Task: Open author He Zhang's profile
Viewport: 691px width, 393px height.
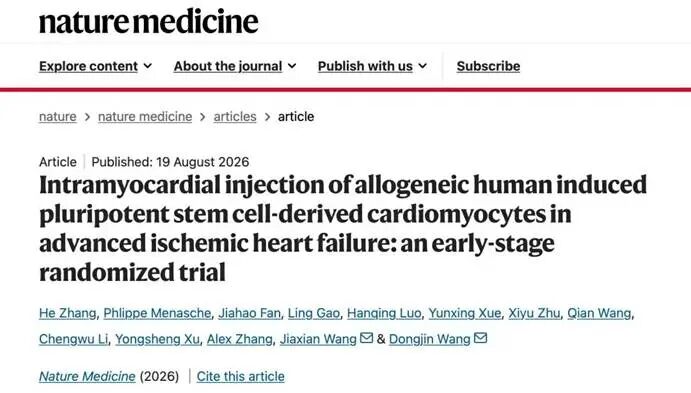Action: 67,313
